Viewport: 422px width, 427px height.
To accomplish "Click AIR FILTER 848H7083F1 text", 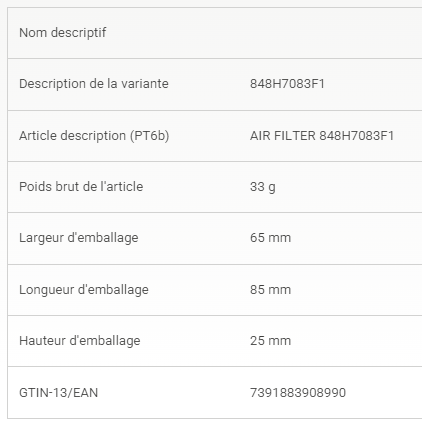I will 322,136.
